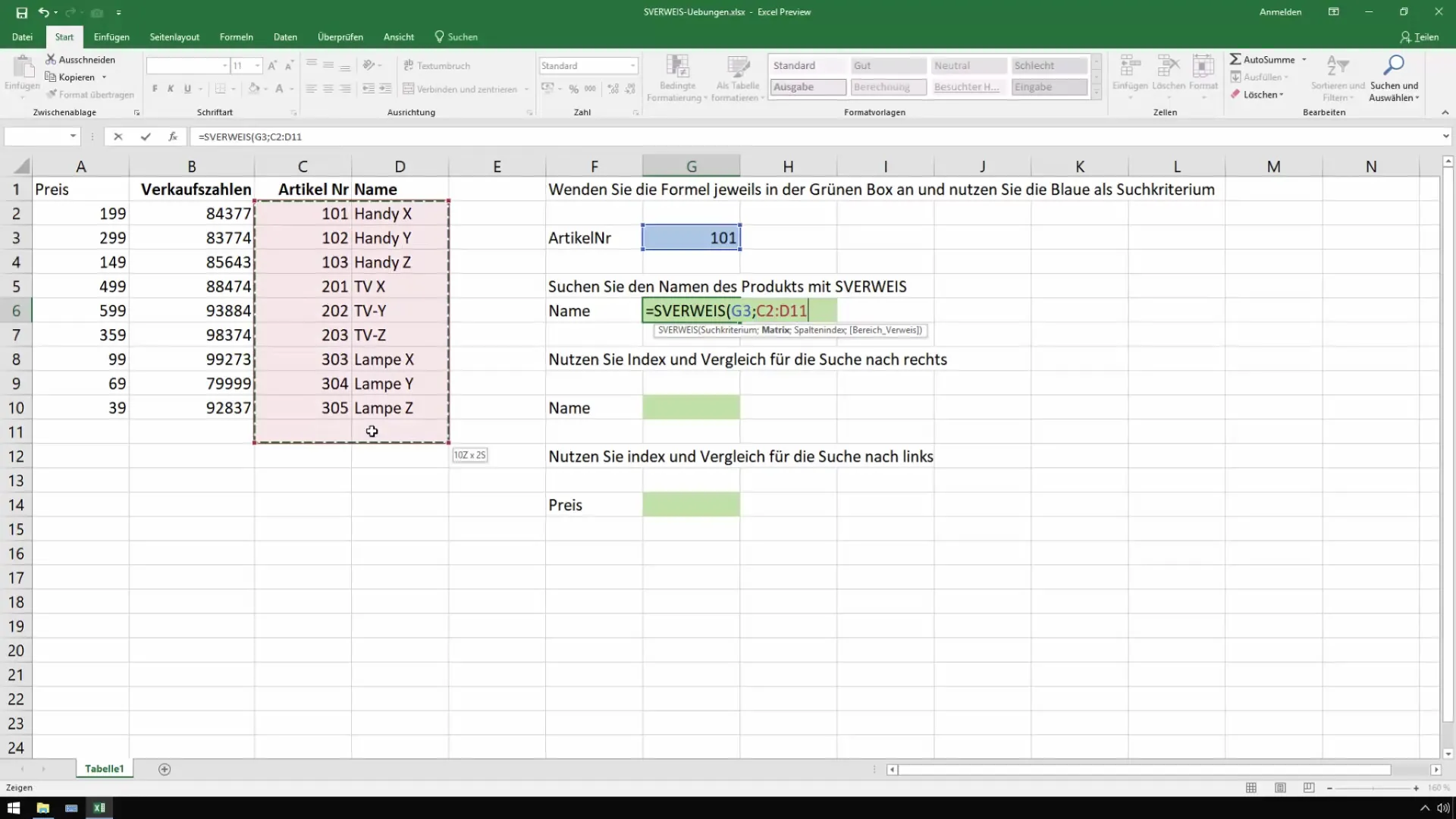
Task: Click font color A icon
Action: pyautogui.click(x=279, y=89)
